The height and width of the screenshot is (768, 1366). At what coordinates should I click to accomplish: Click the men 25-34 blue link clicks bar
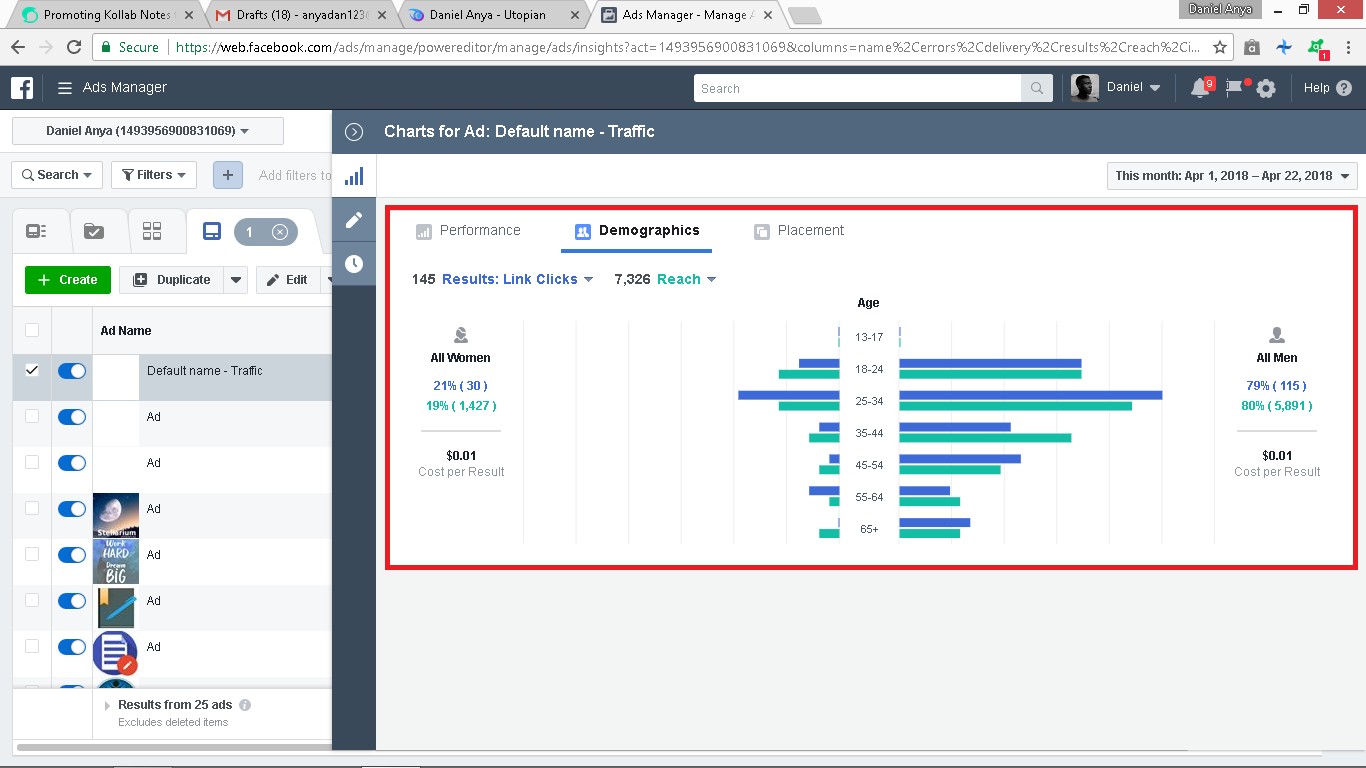tap(1030, 395)
